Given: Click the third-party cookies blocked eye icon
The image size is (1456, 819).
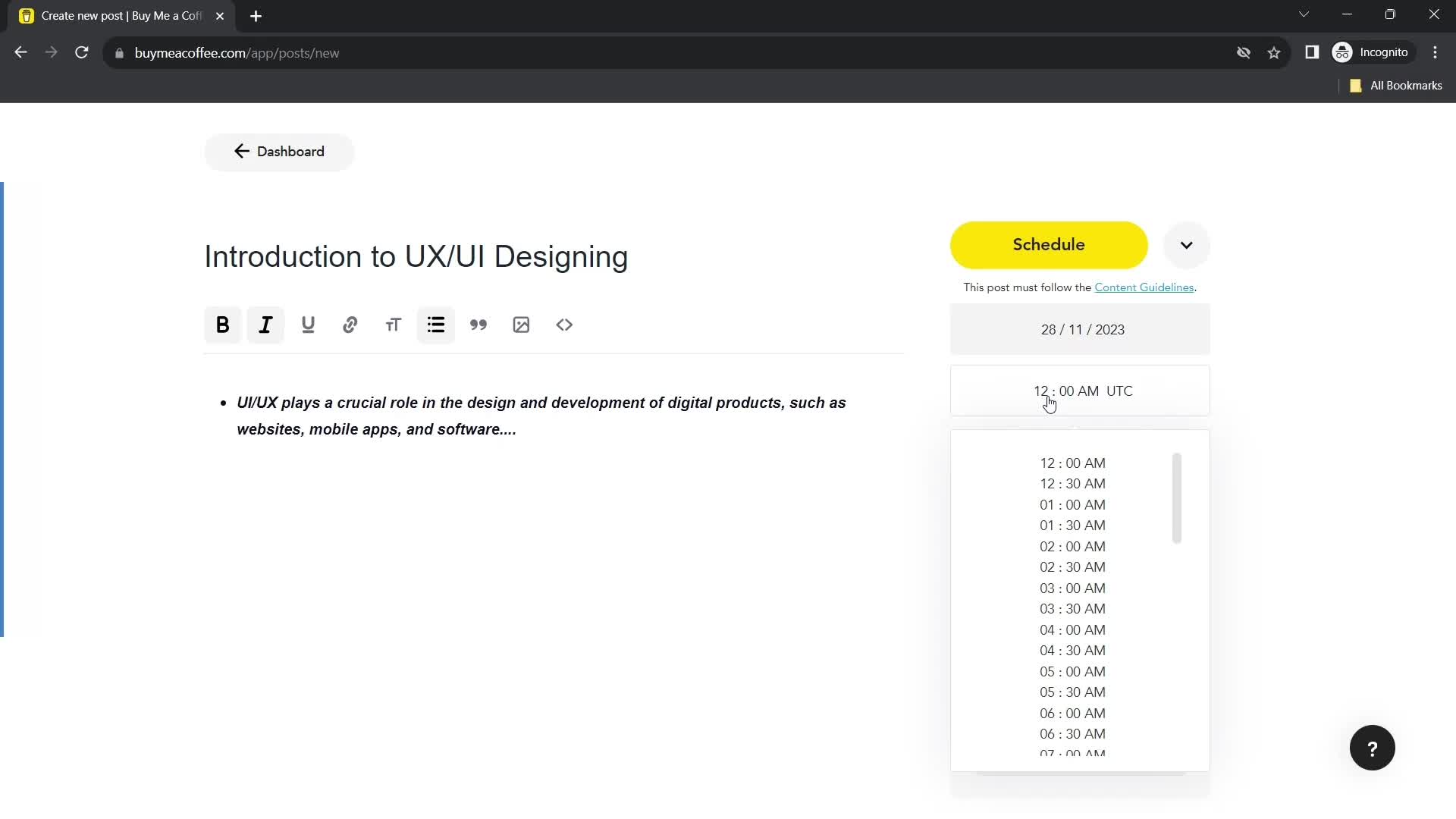Looking at the screenshot, I should (1244, 53).
